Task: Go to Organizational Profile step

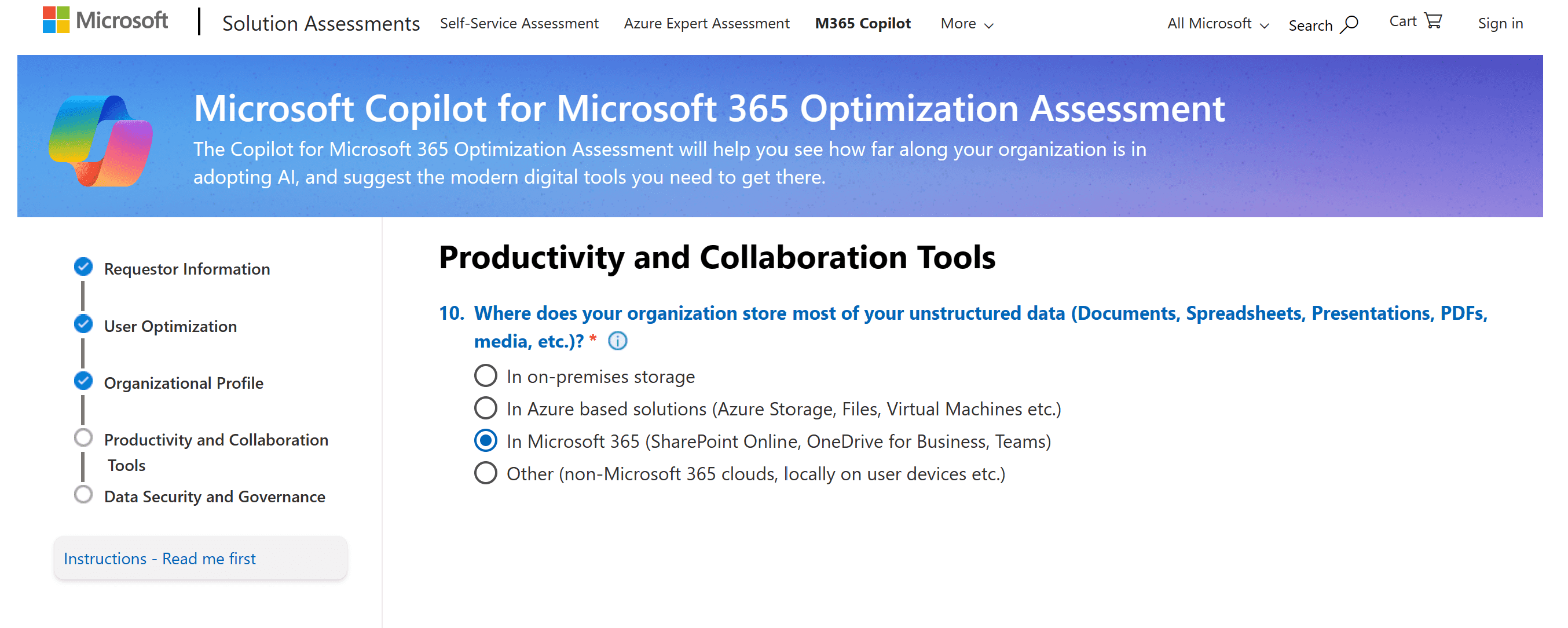Action: pyautogui.click(x=184, y=382)
